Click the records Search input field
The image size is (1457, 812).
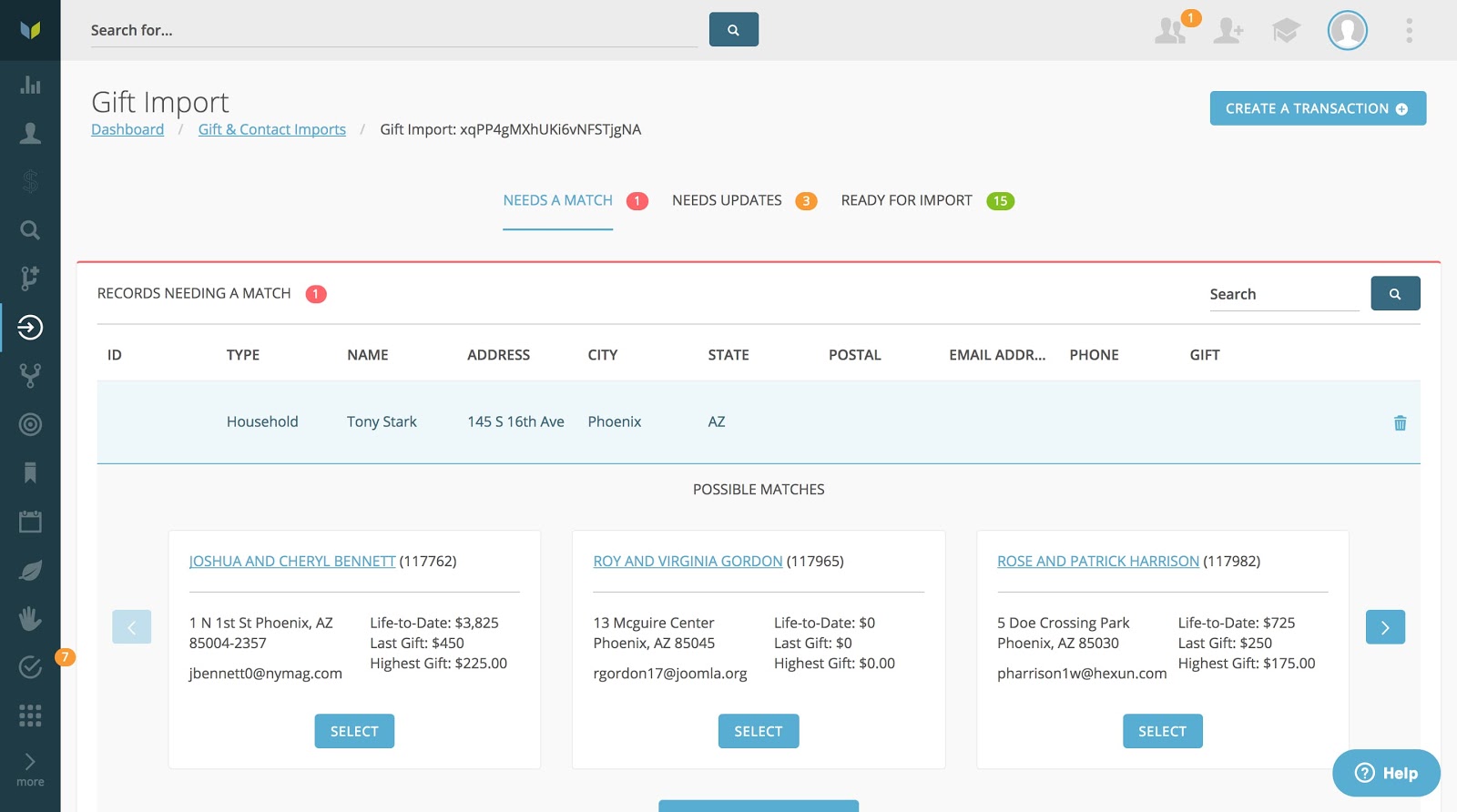pos(1283,294)
